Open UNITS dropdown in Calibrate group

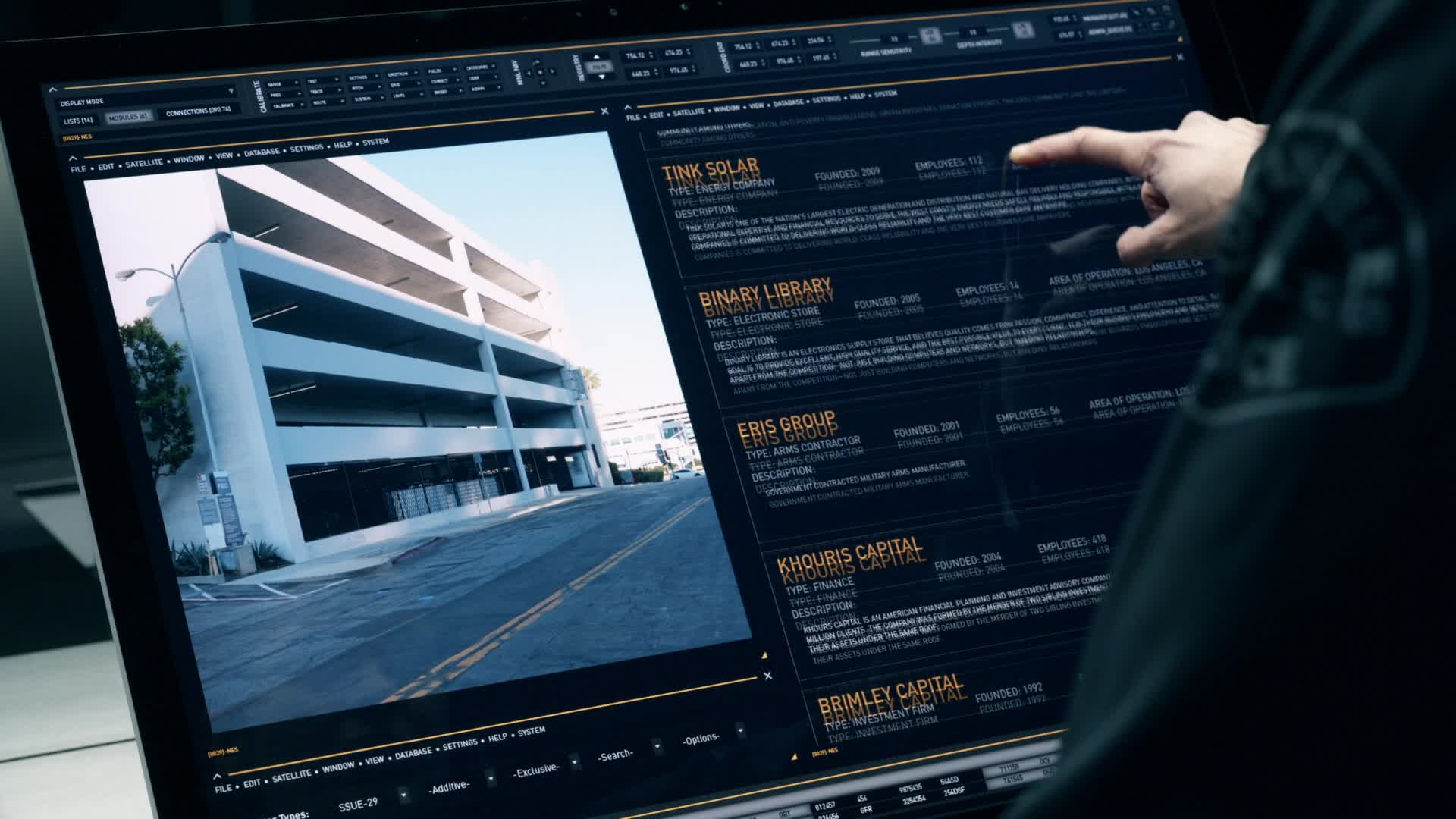click(x=407, y=95)
